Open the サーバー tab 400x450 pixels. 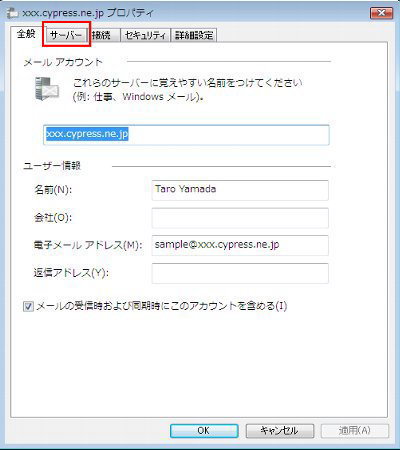66,35
